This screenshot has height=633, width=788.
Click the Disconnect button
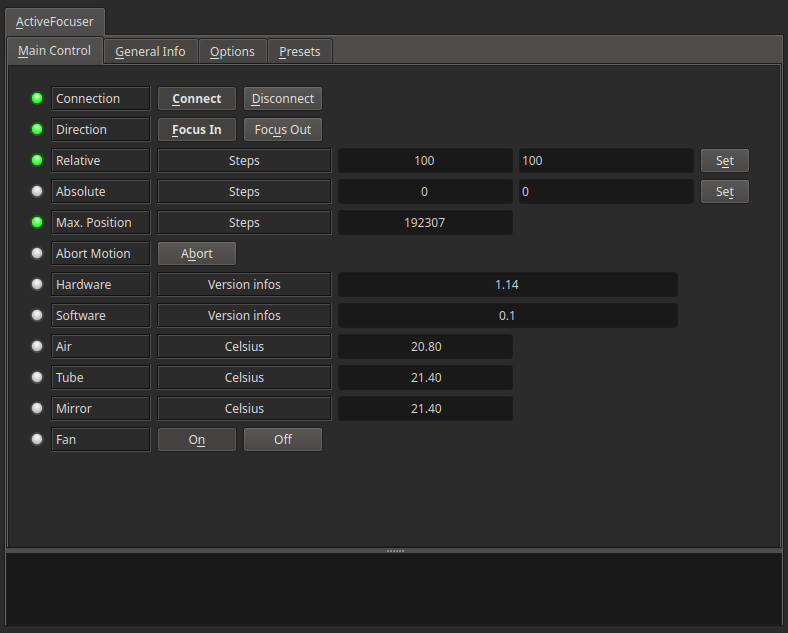point(283,98)
